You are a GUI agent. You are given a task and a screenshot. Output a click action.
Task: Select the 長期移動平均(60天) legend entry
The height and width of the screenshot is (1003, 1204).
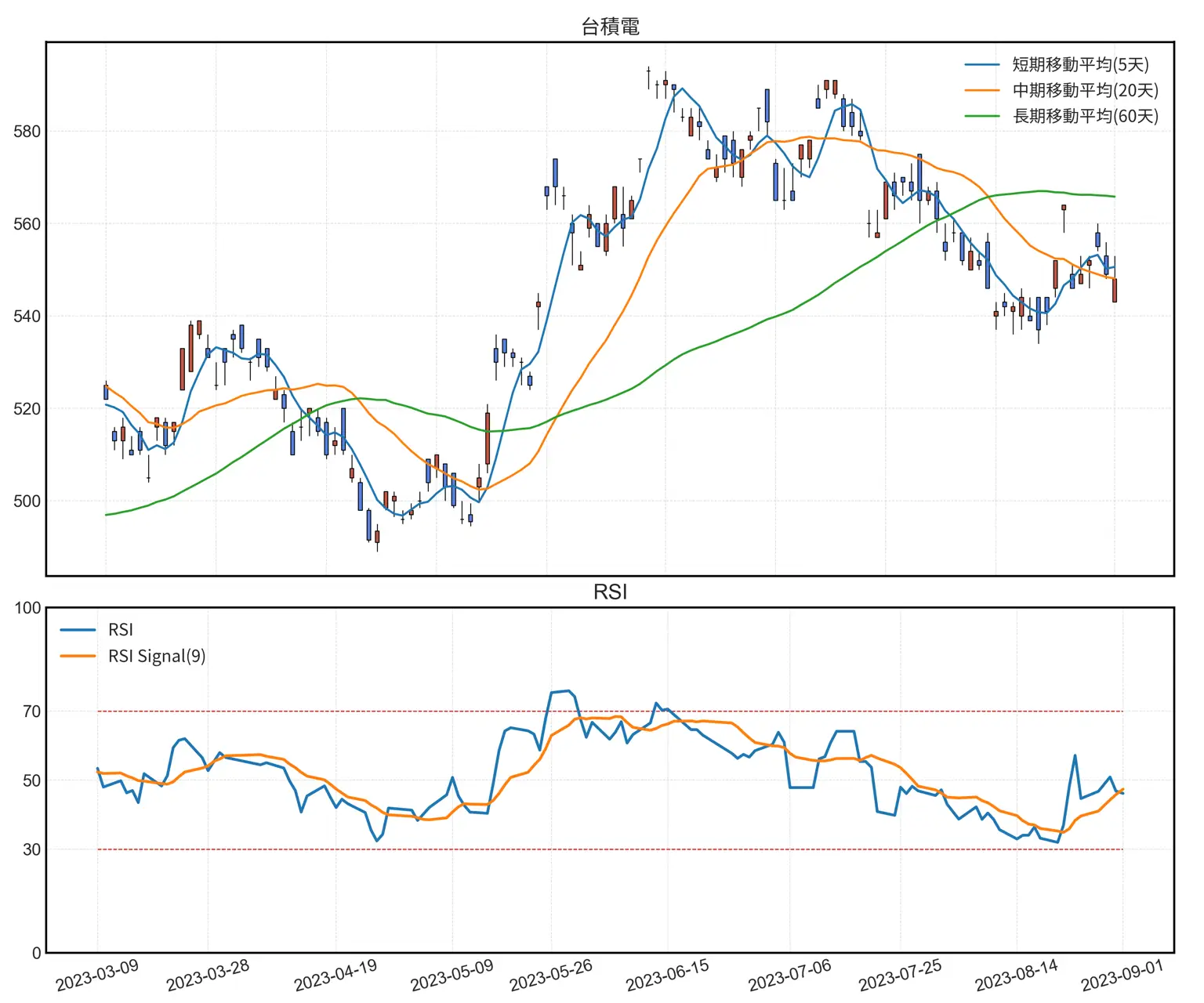coord(1085,116)
